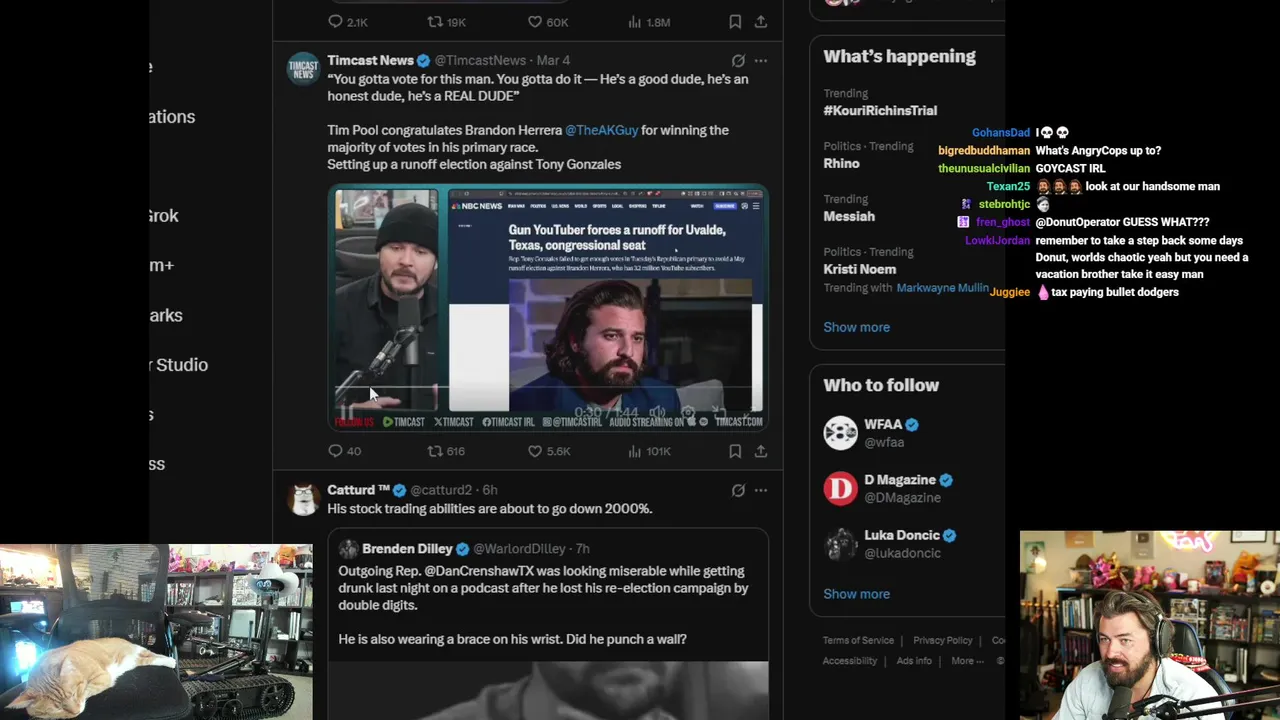
Task: Open the Grok sidebar item
Action: pos(164,216)
